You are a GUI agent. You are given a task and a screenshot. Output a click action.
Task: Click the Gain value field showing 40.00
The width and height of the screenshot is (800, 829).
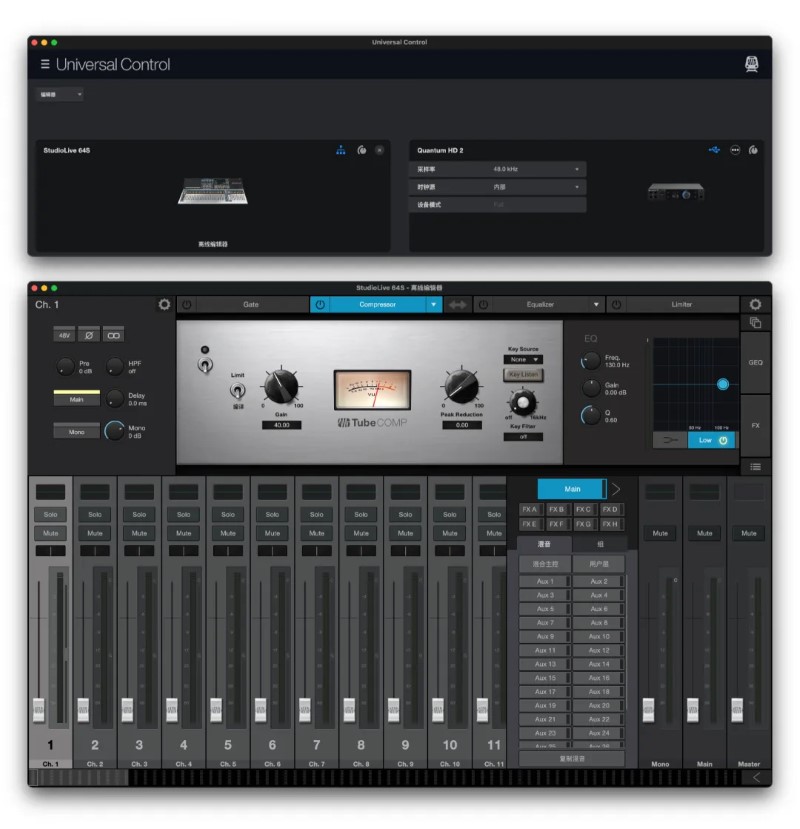coord(281,425)
